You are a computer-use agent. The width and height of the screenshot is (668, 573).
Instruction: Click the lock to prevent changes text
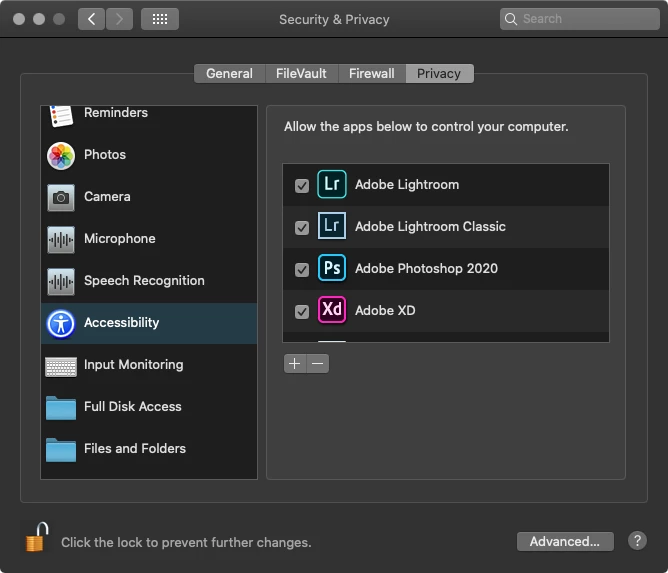(186, 542)
